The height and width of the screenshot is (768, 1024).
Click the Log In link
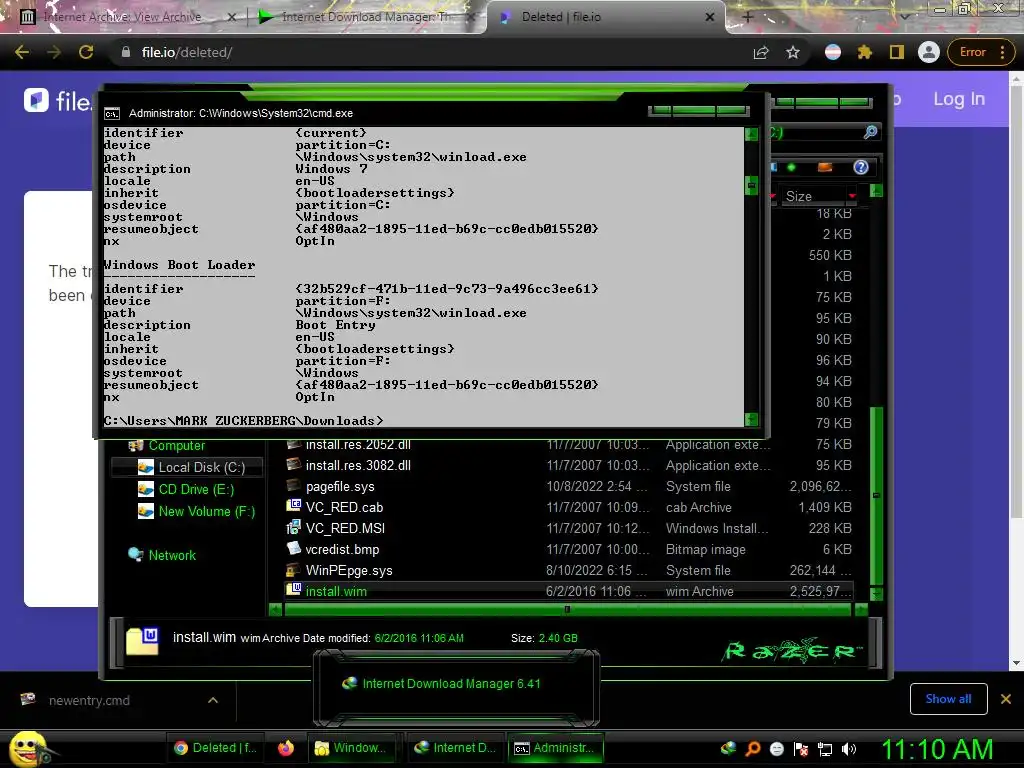(959, 99)
